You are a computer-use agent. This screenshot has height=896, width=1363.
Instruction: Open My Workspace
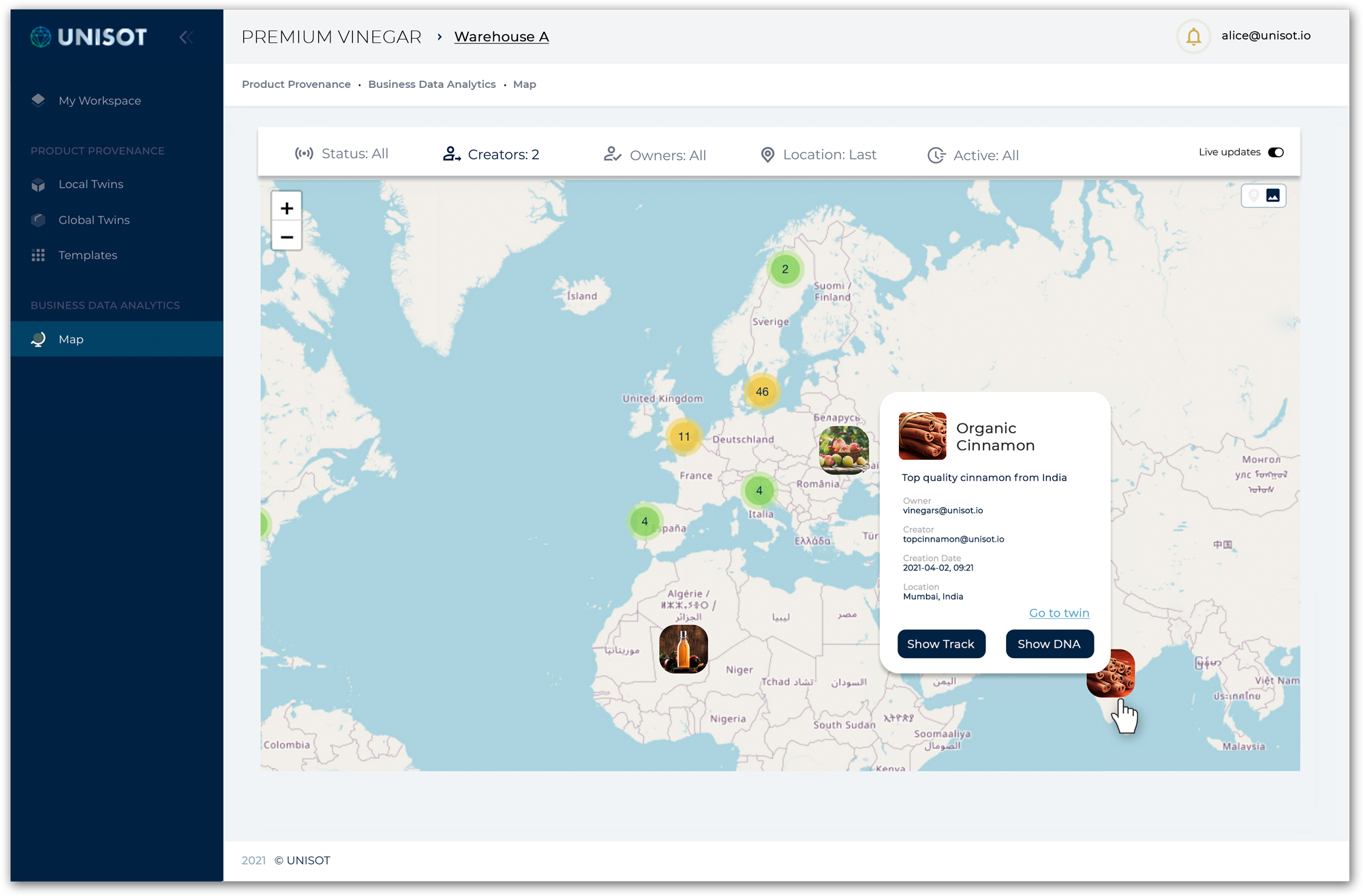99,101
